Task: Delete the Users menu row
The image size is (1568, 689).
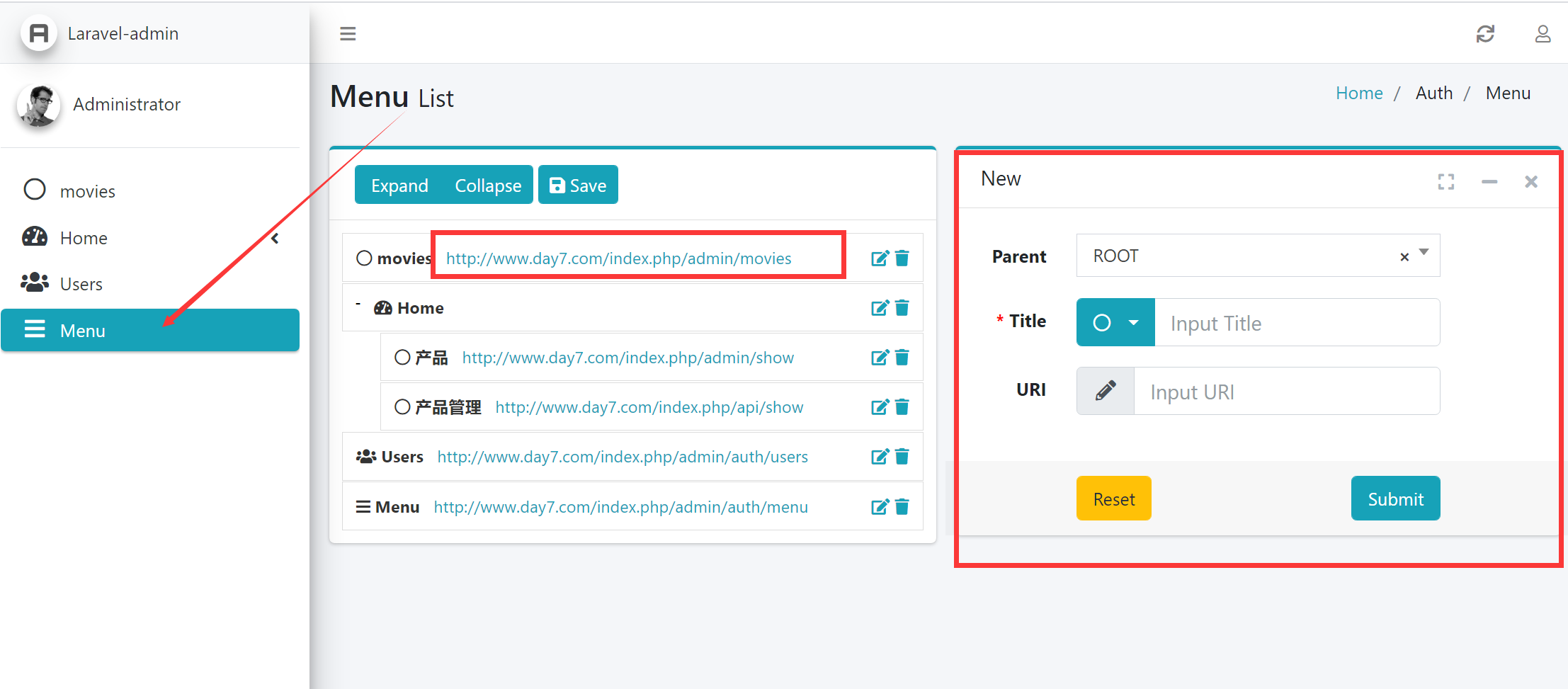Action: point(902,457)
